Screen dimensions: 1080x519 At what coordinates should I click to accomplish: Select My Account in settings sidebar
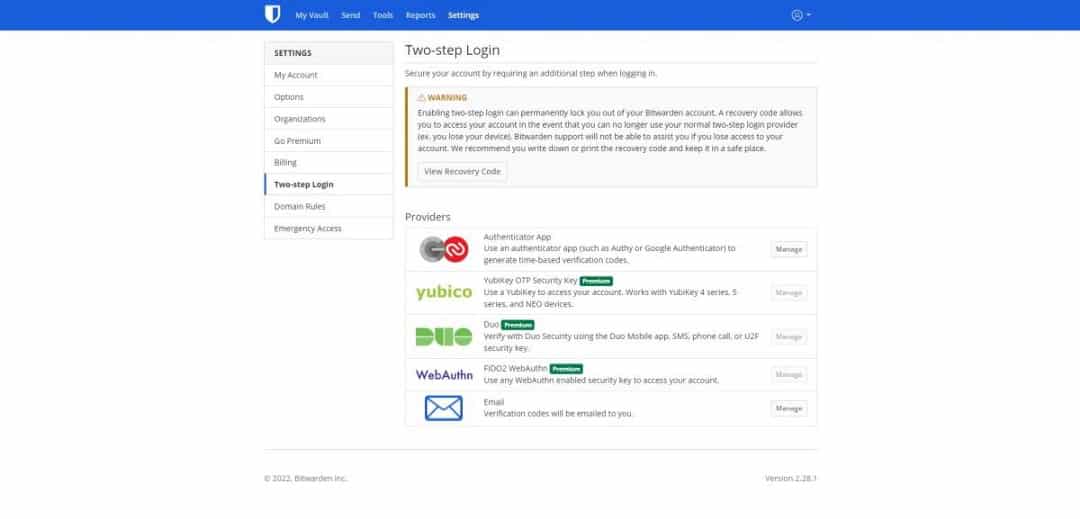pyautogui.click(x=296, y=75)
